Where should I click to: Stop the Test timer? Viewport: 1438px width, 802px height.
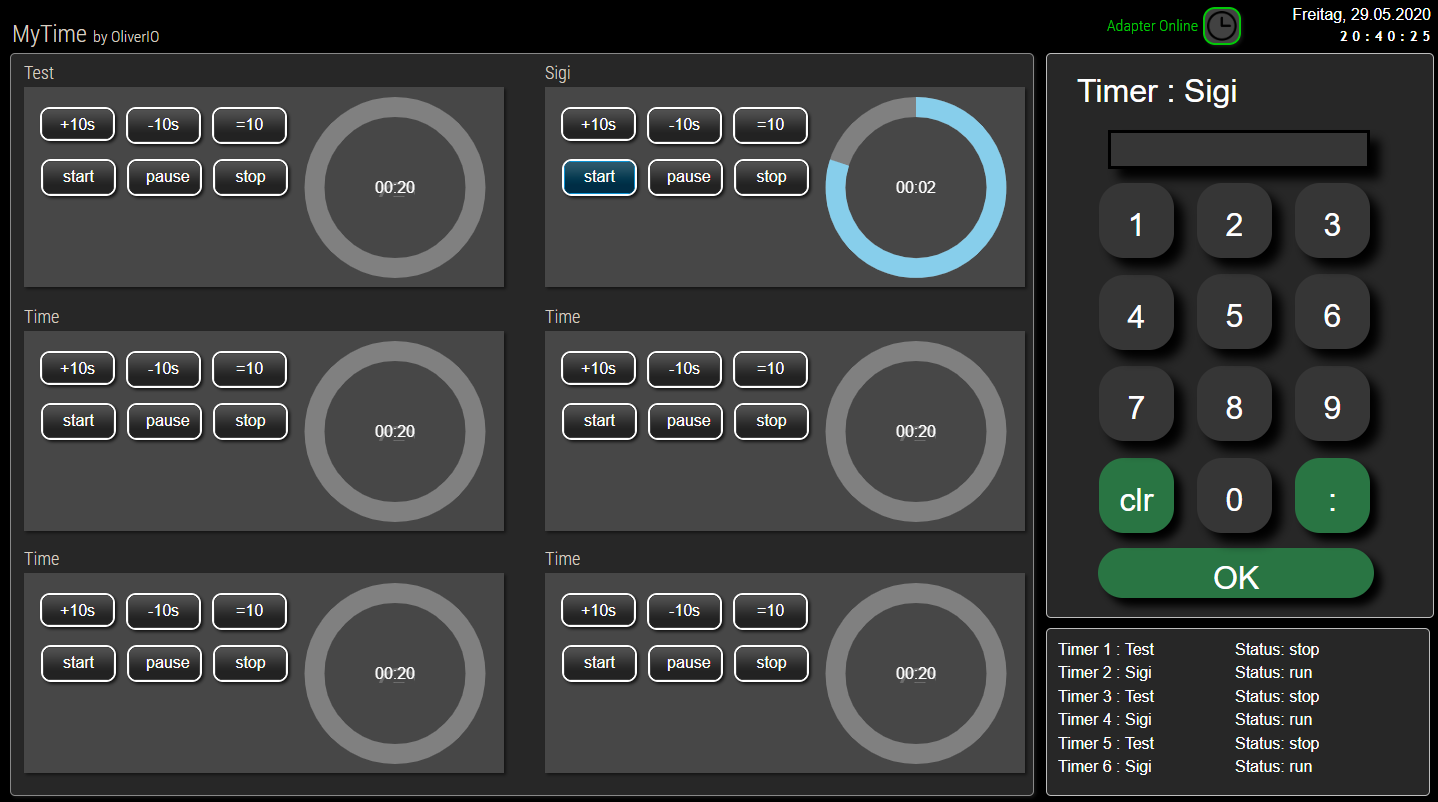pyautogui.click(x=251, y=177)
